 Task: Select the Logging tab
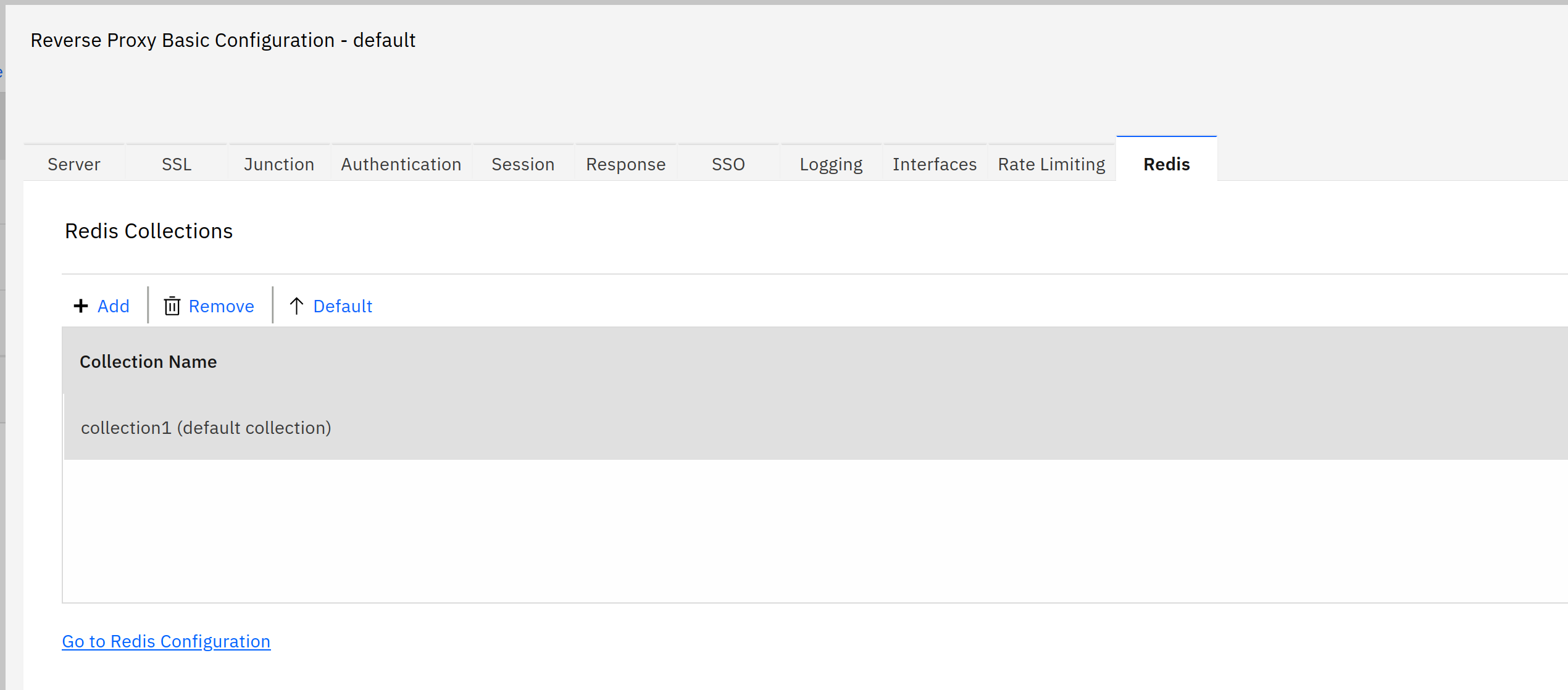tap(829, 163)
